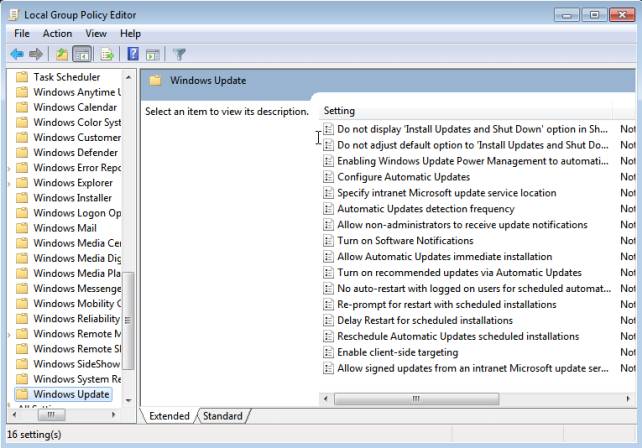Expand the Windows Explorer tree node
This screenshot has width=642, height=448.
pyautogui.click(x=9, y=183)
